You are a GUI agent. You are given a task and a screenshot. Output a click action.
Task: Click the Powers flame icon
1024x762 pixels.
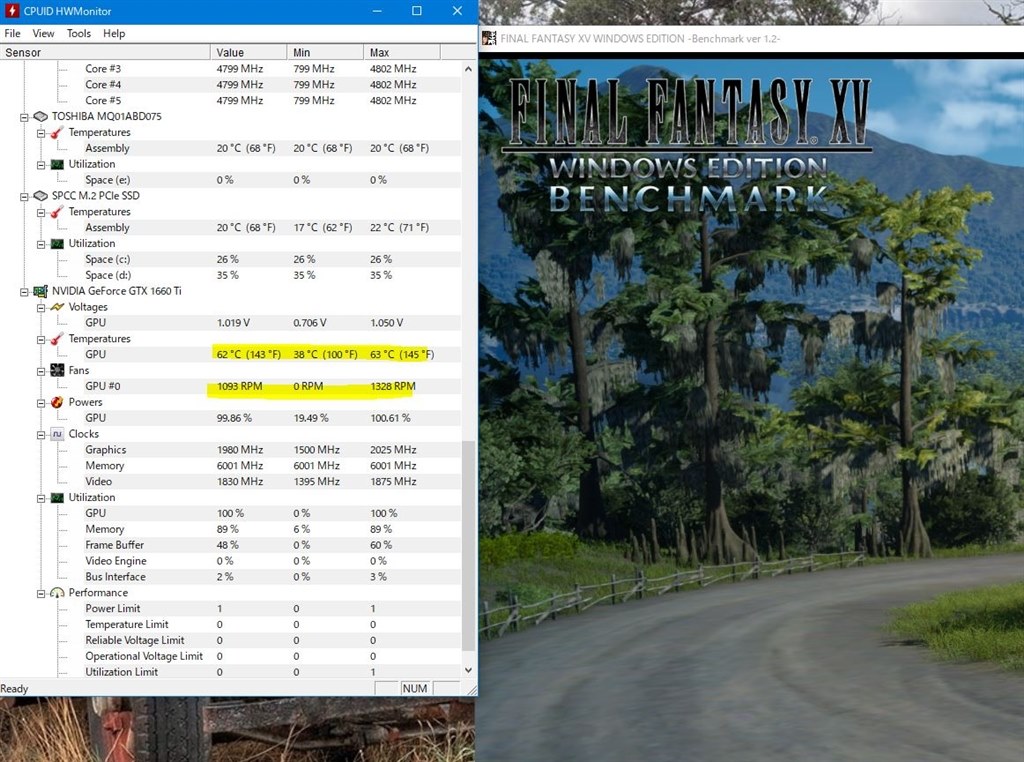point(57,402)
